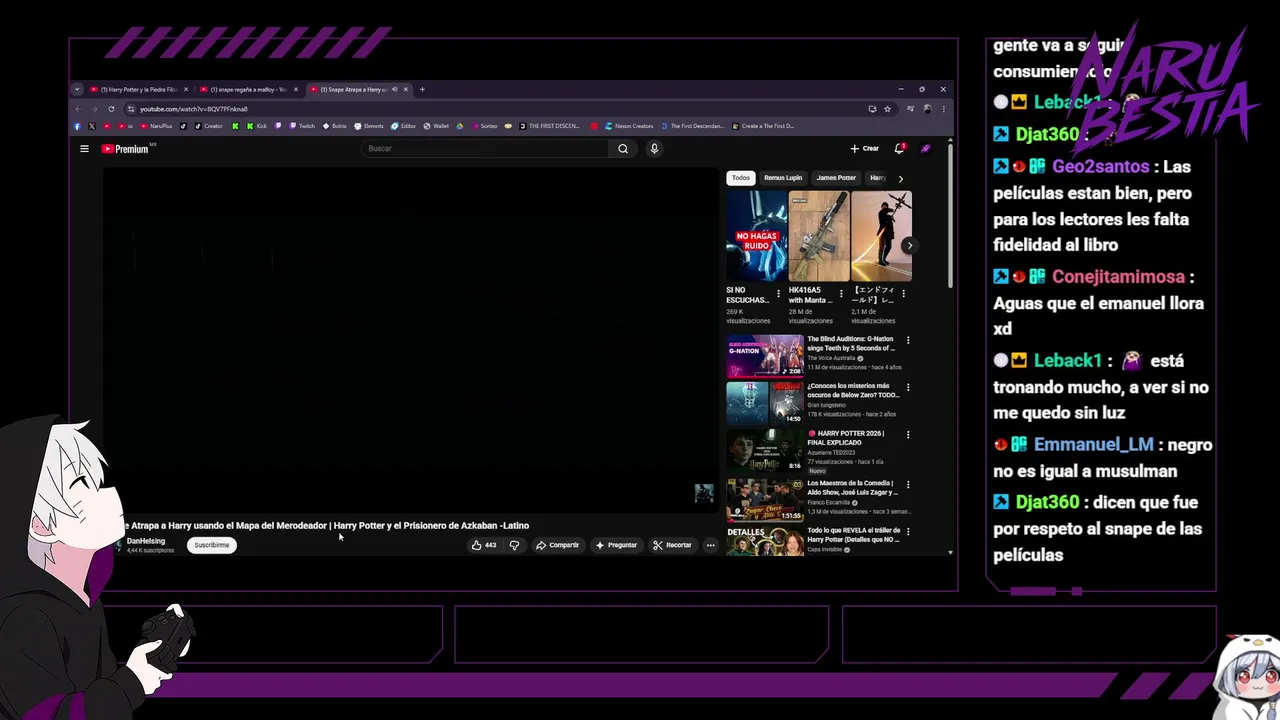Mute the audio icon on the active tab
Image resolution: width=1280 pixels, height=720 pixels.
click(394, 89)
